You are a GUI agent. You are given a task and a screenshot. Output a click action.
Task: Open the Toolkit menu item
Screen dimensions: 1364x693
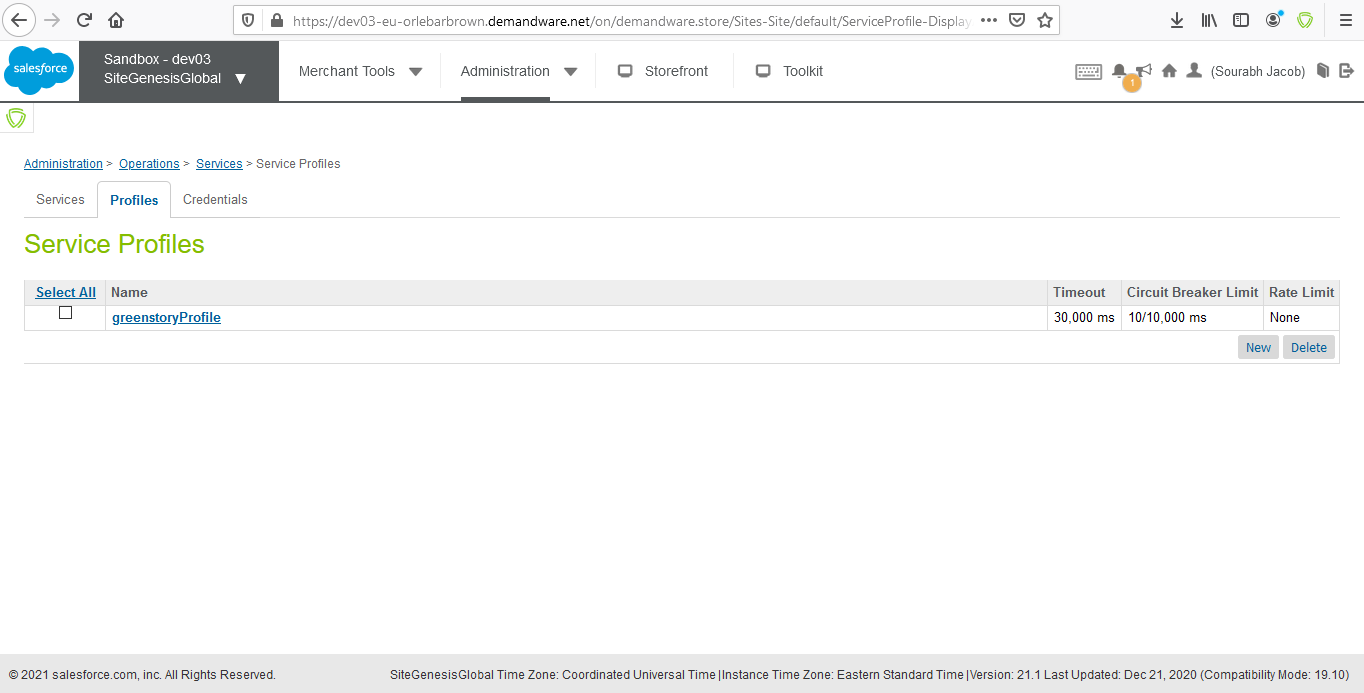click(x=790, y=71)
